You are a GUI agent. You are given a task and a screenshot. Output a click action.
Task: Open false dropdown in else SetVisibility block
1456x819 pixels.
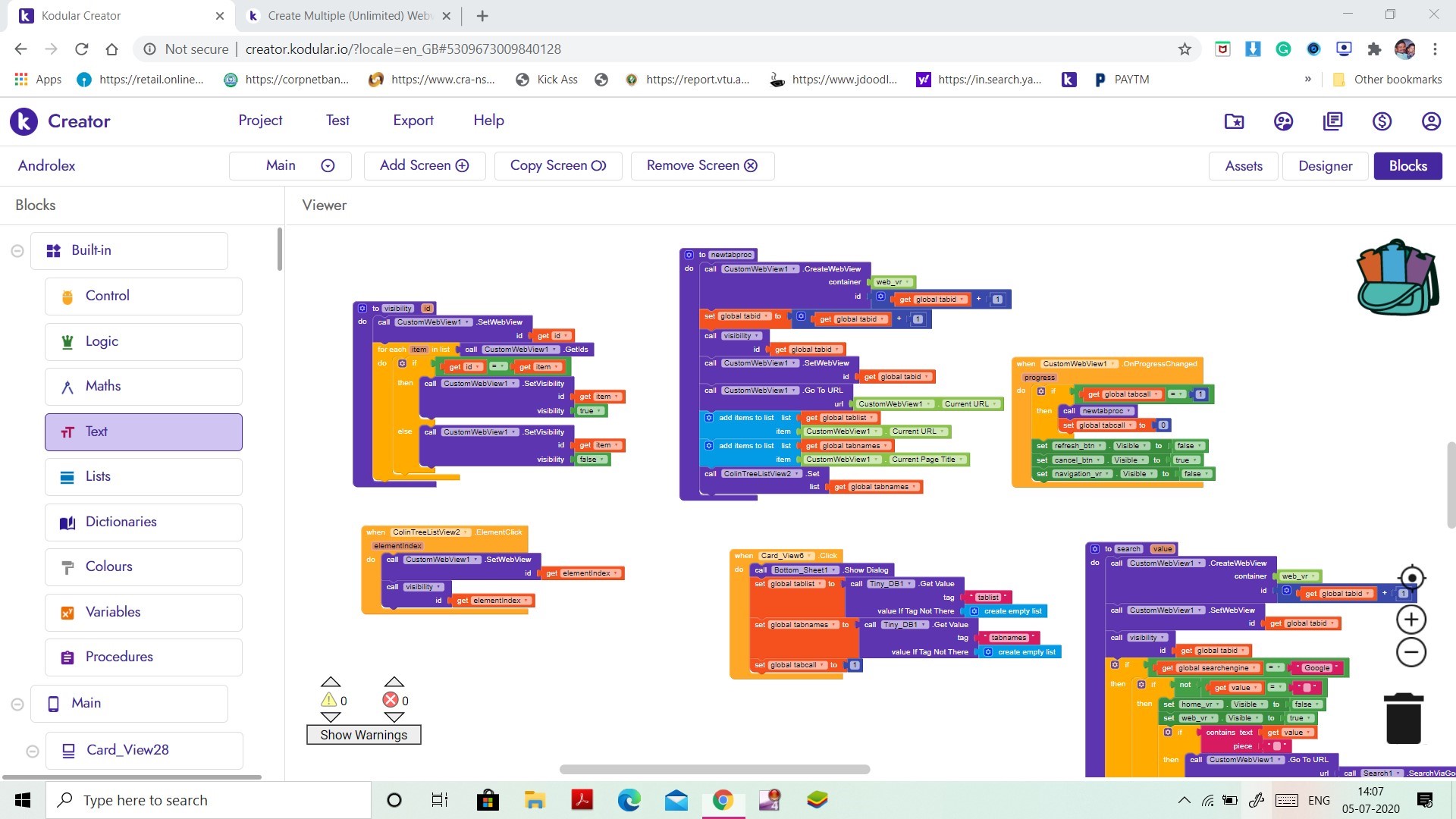pos(593,460)
